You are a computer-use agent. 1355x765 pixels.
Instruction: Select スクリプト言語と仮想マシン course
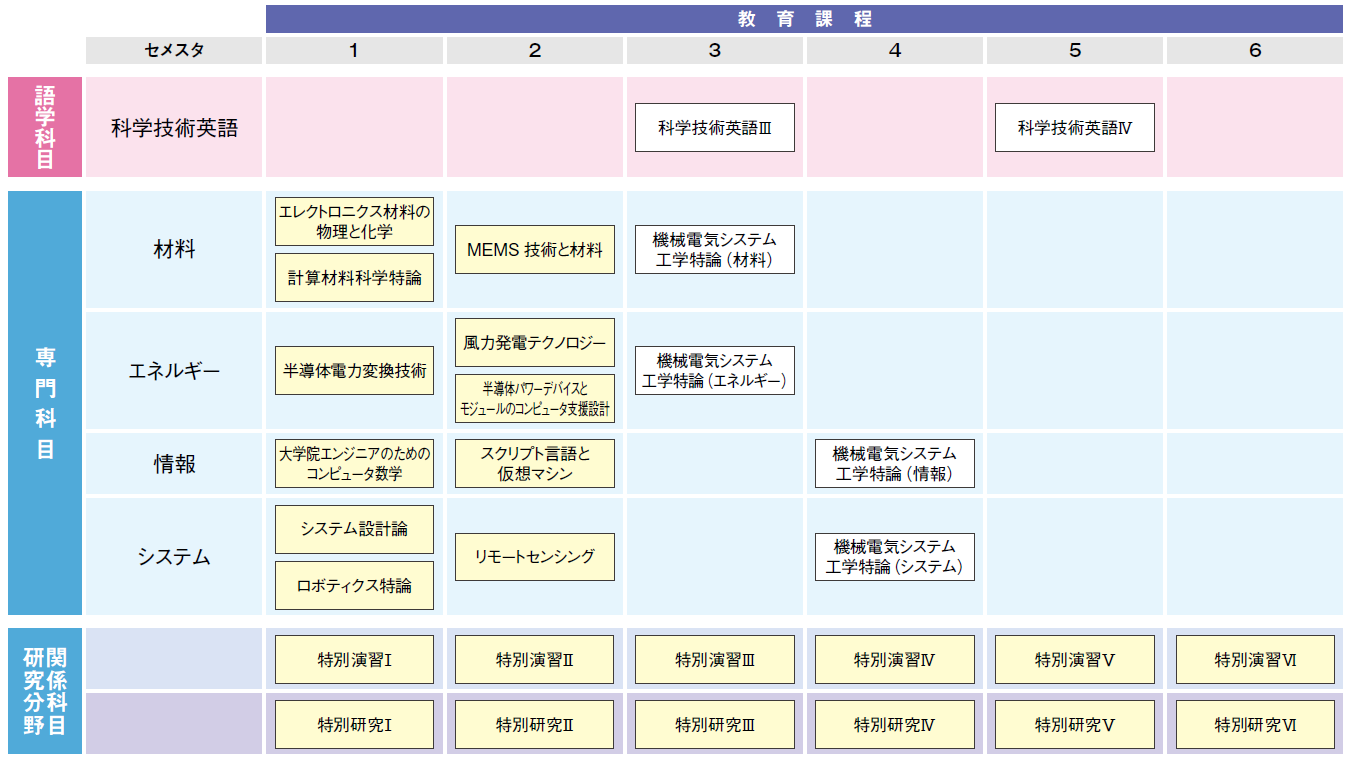tap(535, 463)
